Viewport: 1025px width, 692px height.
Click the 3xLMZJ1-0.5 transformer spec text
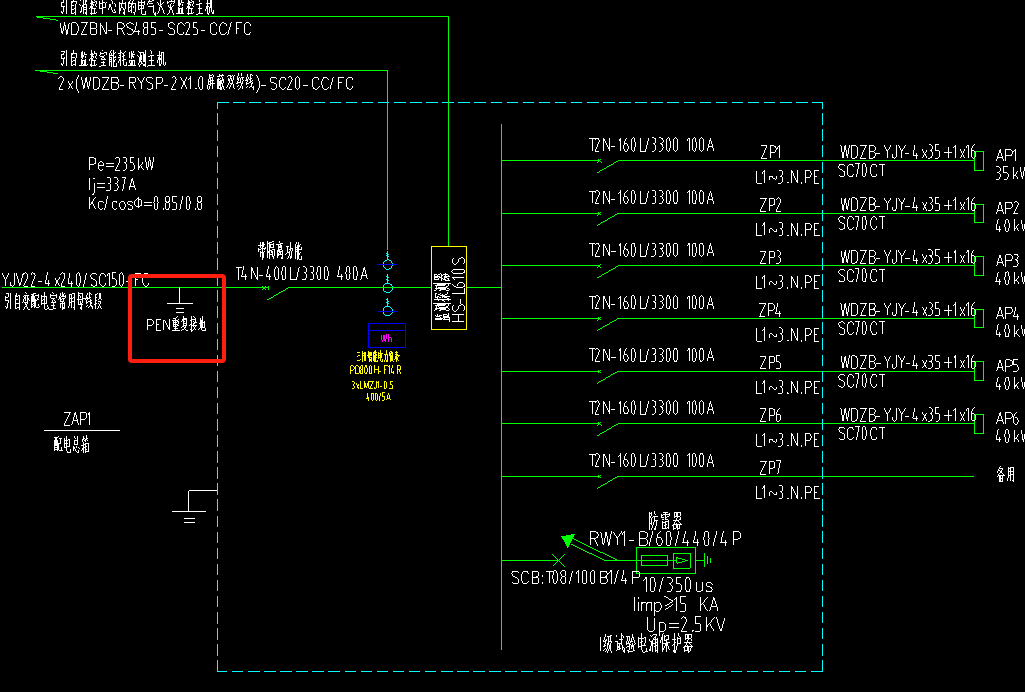(x=373, y=385)
